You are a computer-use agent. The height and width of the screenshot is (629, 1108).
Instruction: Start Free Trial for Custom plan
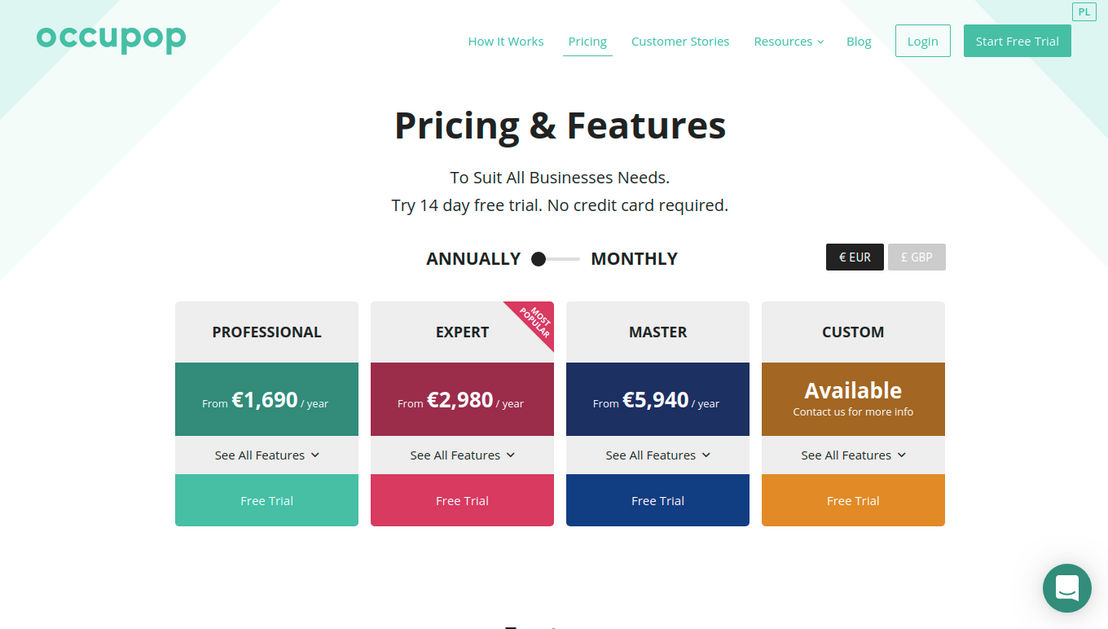(853, 500)
